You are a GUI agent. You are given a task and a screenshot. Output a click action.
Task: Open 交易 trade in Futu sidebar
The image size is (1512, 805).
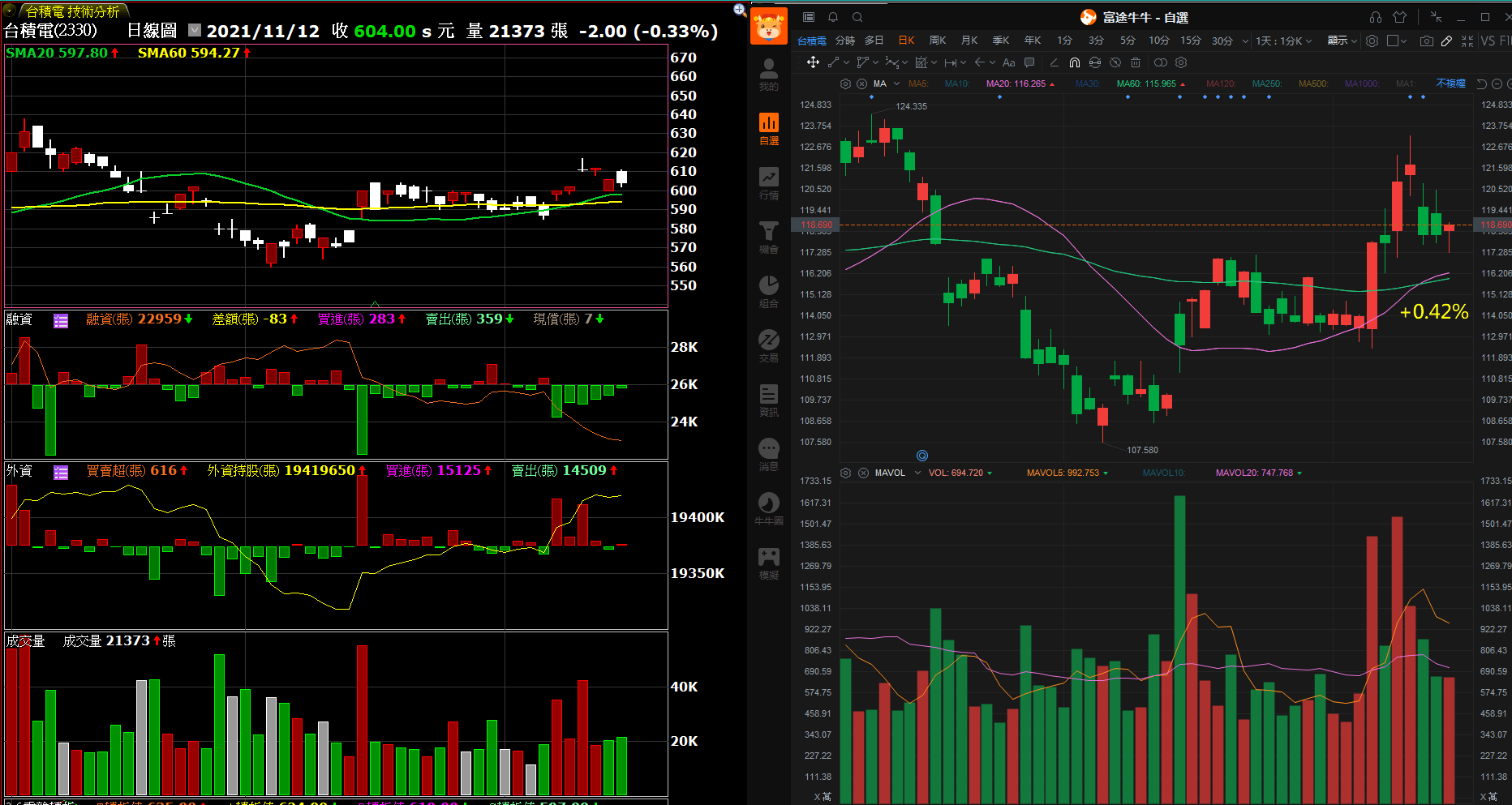coord(769,346)
